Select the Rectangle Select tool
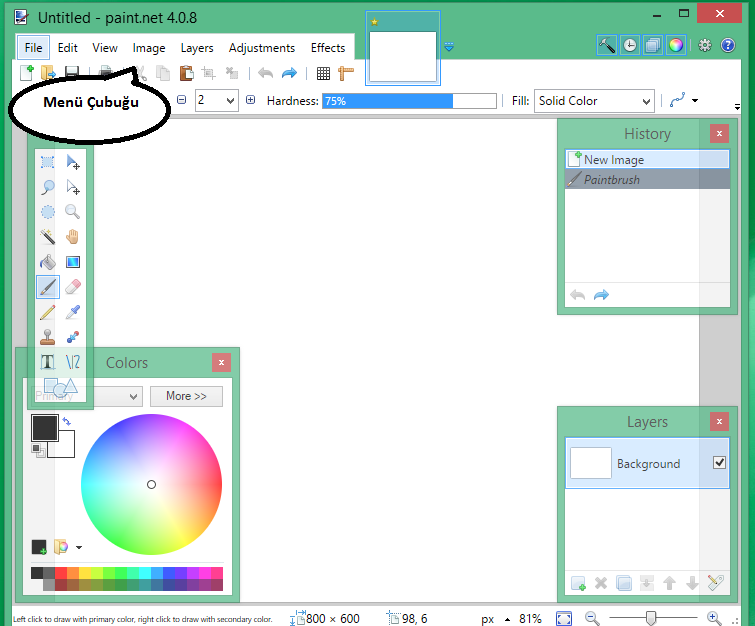This screenshot has height=626, width=755. click(47, 162)
